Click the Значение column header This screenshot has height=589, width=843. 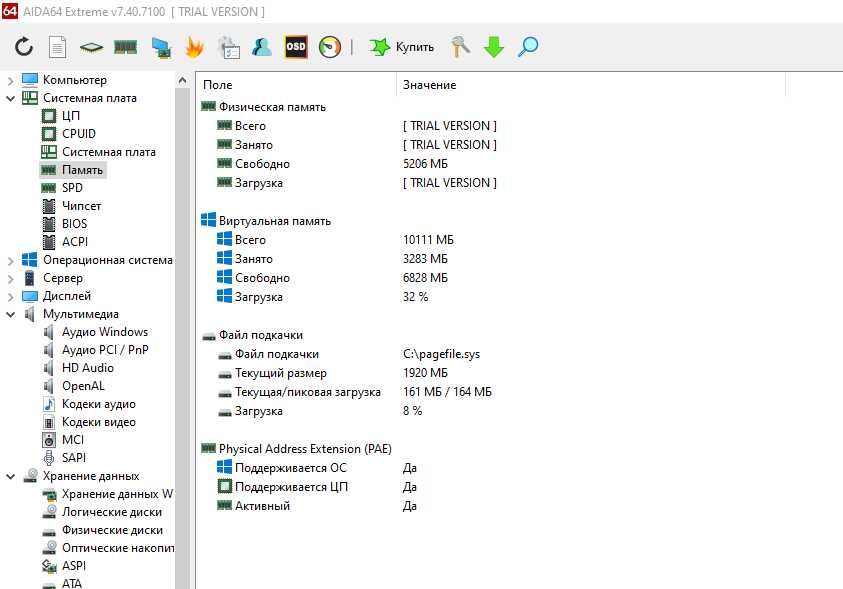(x=429, y=85)
